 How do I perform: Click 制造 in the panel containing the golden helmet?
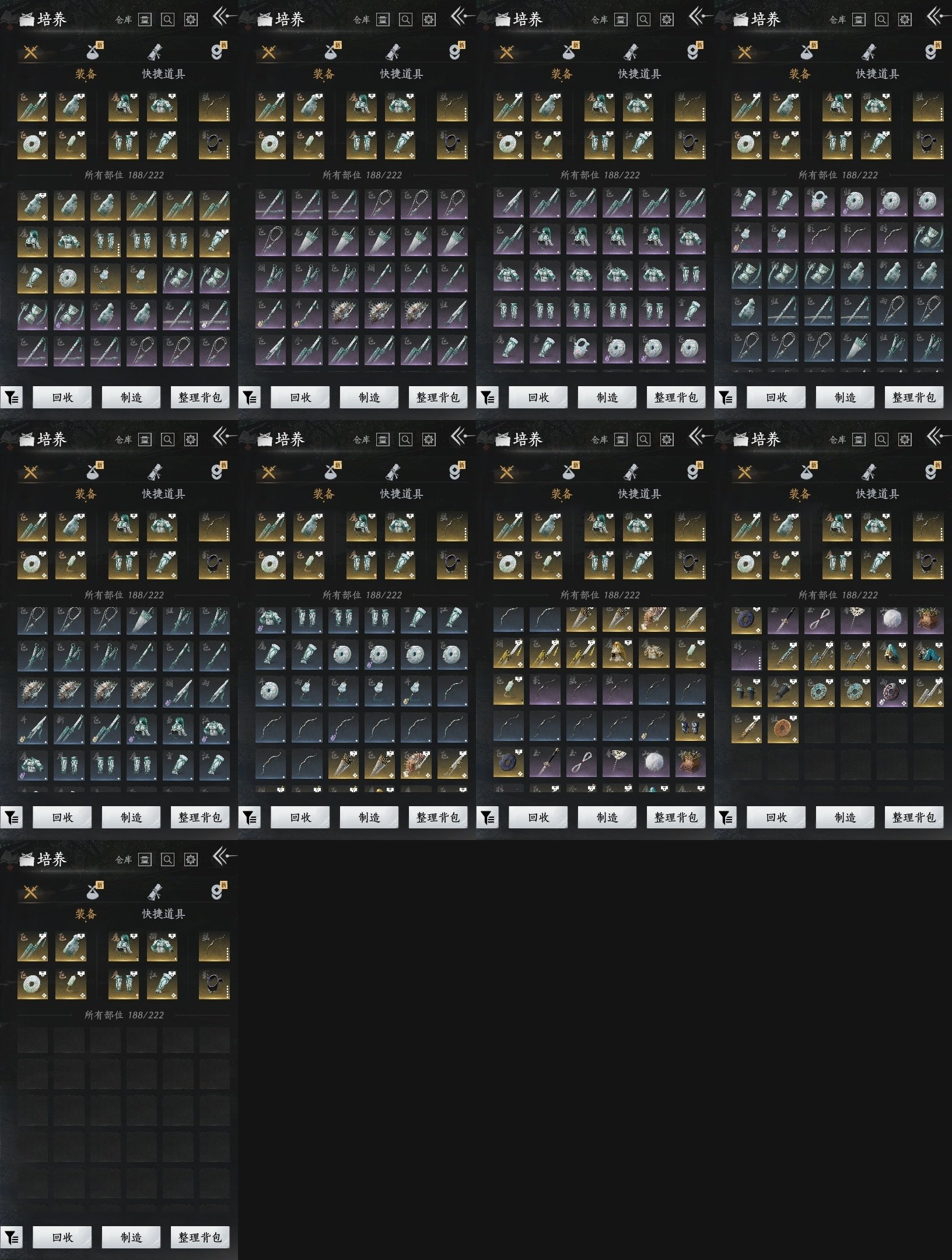pyautogui.click(x=607, y=817)
